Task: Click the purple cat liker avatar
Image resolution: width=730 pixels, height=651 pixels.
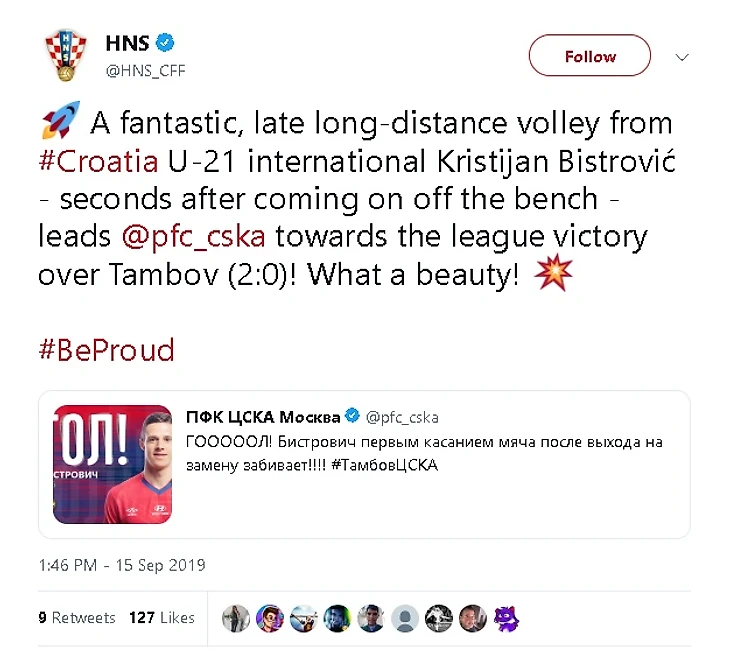Action: click(506, 618)
